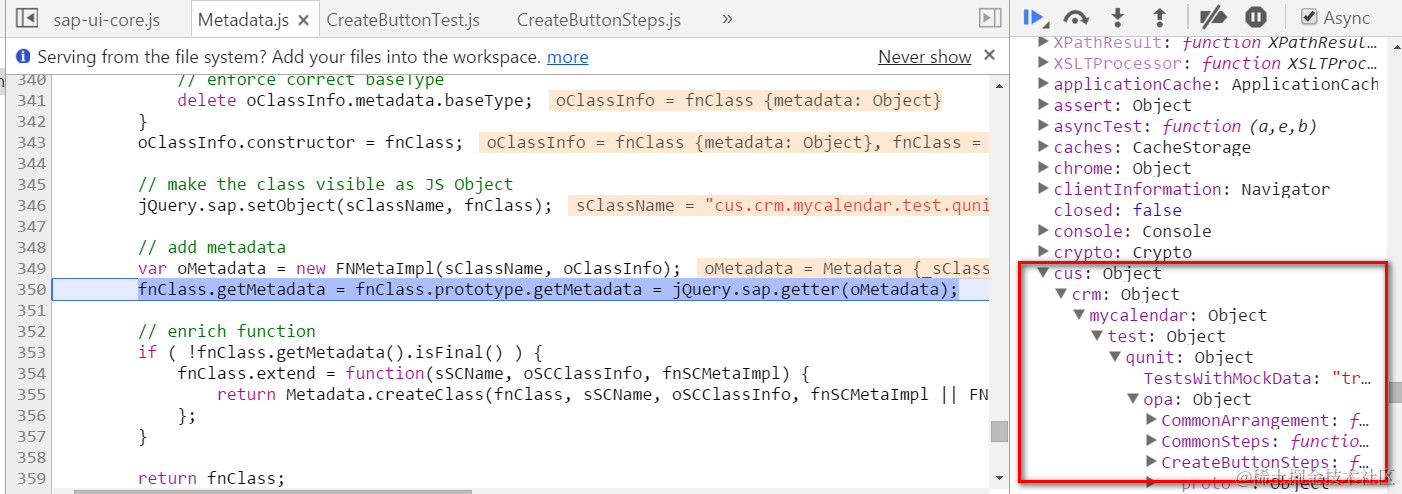This screenshot has width=1402, height=494.
Task: Step out of current function
Action: coord(1160,18)
